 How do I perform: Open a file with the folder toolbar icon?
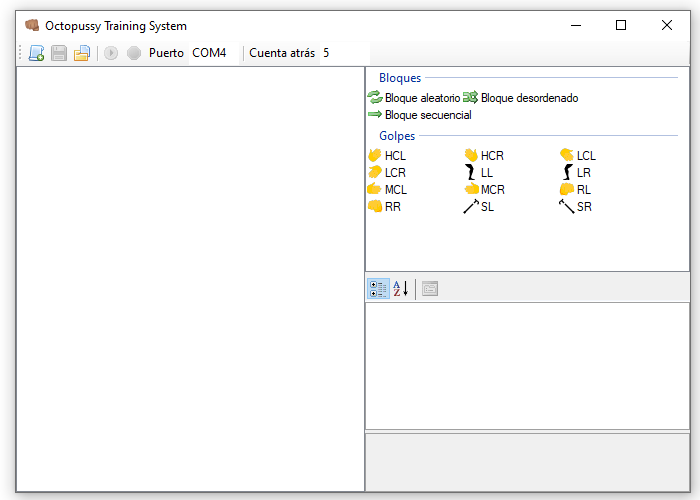(x=82, y=53)
